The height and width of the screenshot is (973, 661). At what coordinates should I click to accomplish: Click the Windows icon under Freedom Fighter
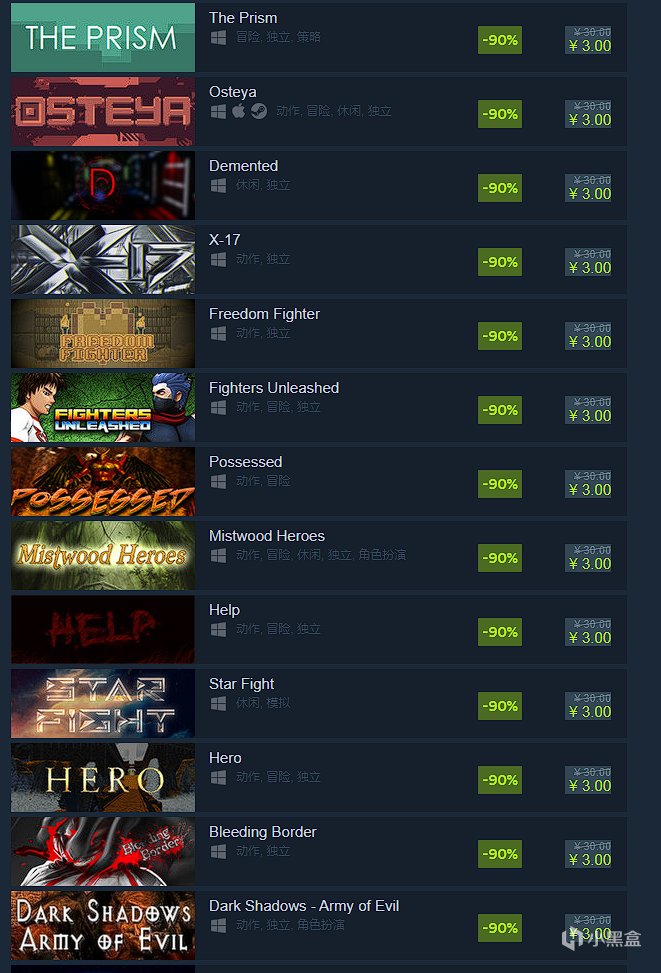(218, 333)
